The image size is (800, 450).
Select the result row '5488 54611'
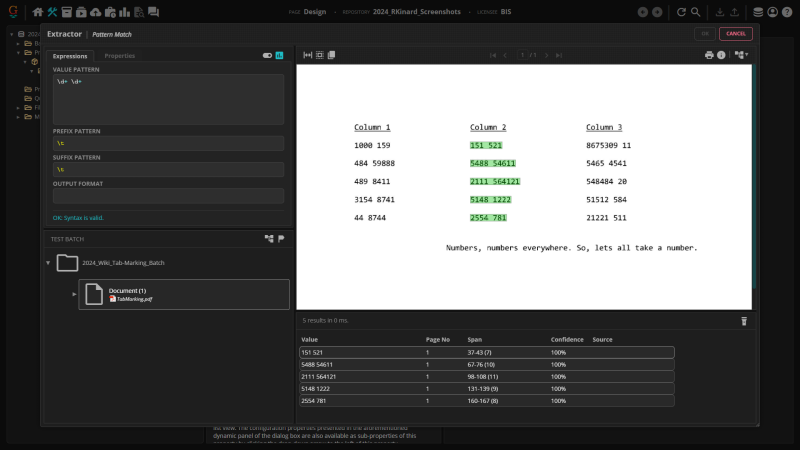pyautogui.click(x=487, y=365)
